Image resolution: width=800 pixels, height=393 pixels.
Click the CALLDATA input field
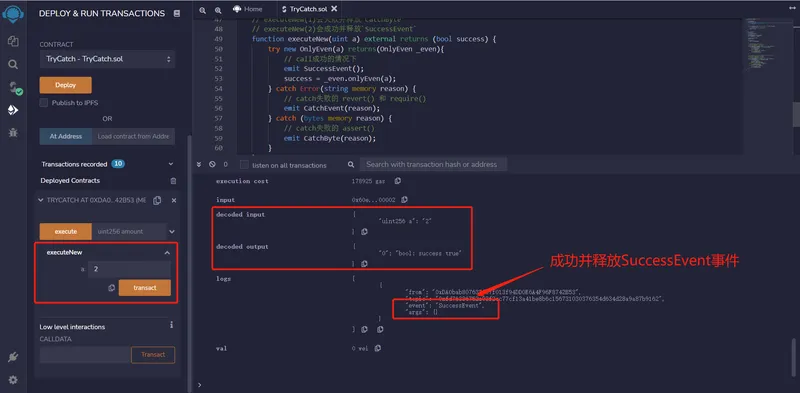[85, 355]
